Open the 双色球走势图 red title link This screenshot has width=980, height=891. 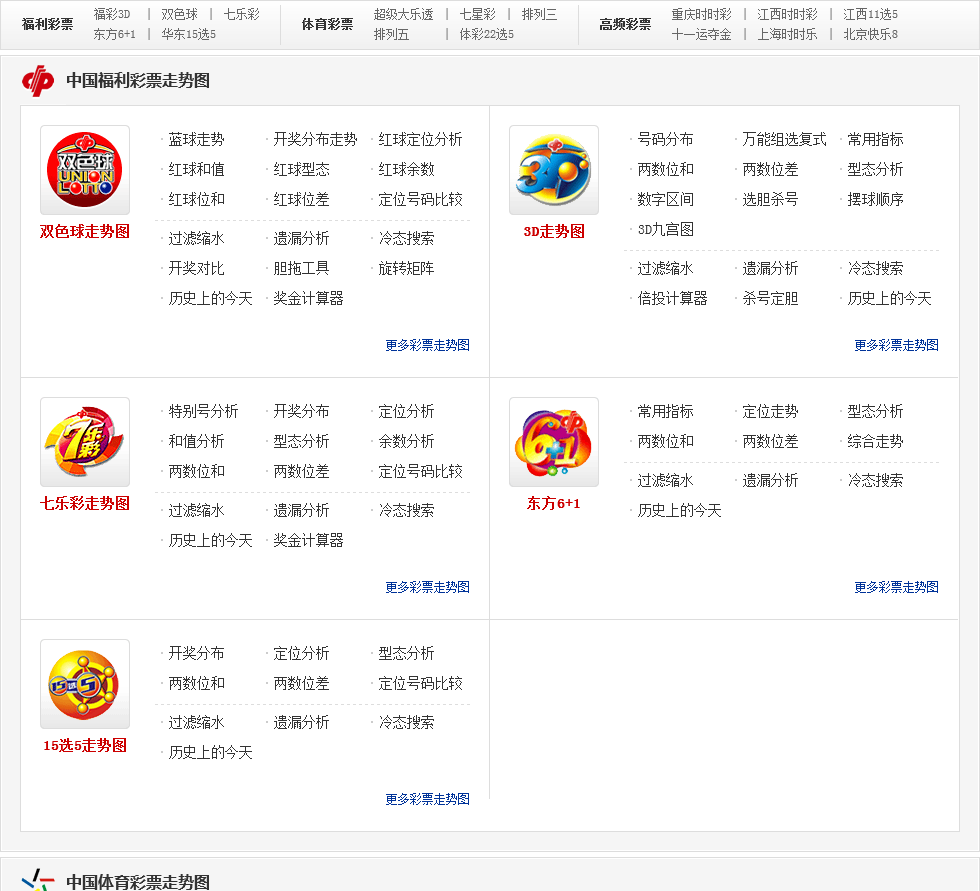(x=85, y=231)
